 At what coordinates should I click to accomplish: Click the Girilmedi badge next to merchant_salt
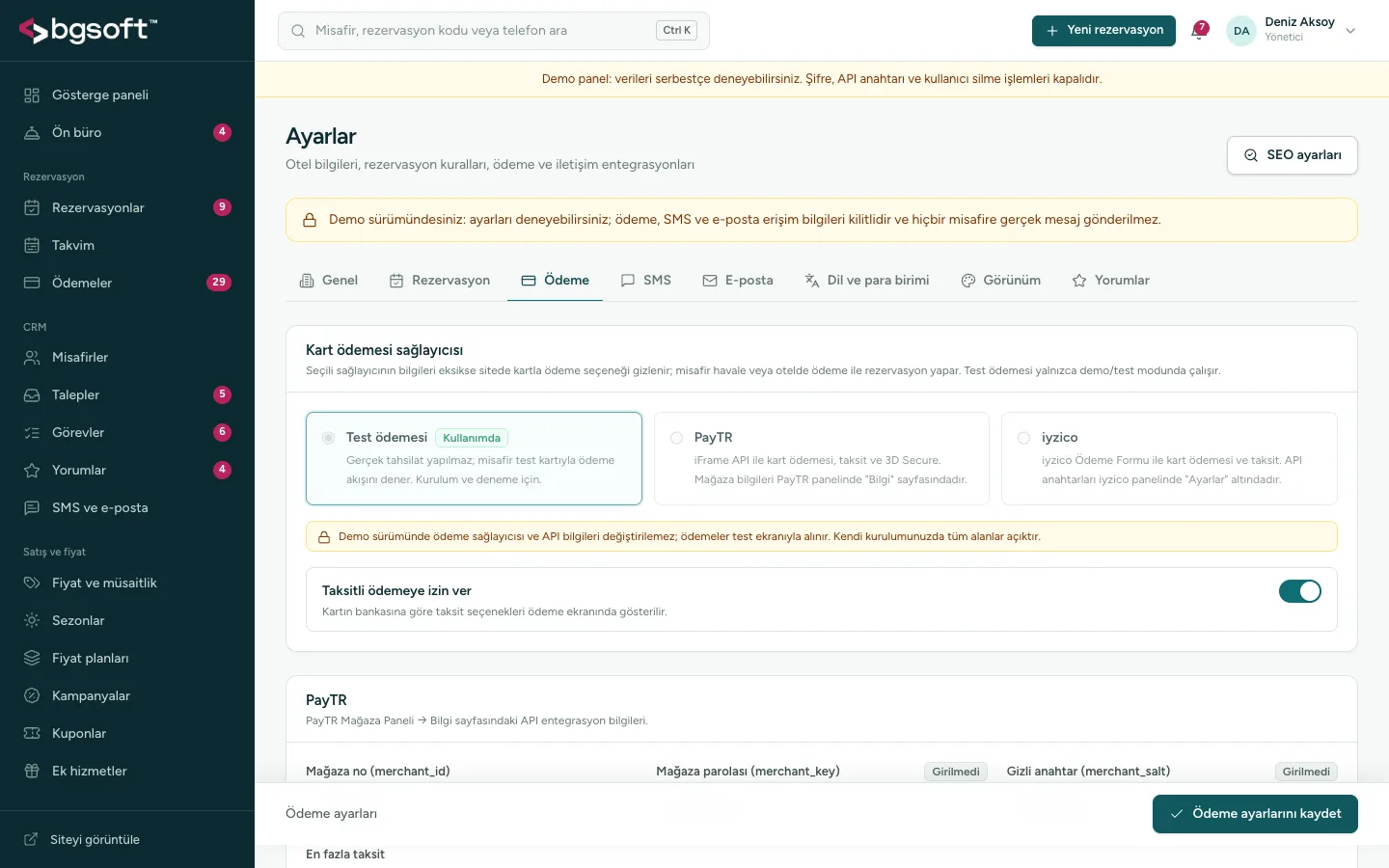1306,772
